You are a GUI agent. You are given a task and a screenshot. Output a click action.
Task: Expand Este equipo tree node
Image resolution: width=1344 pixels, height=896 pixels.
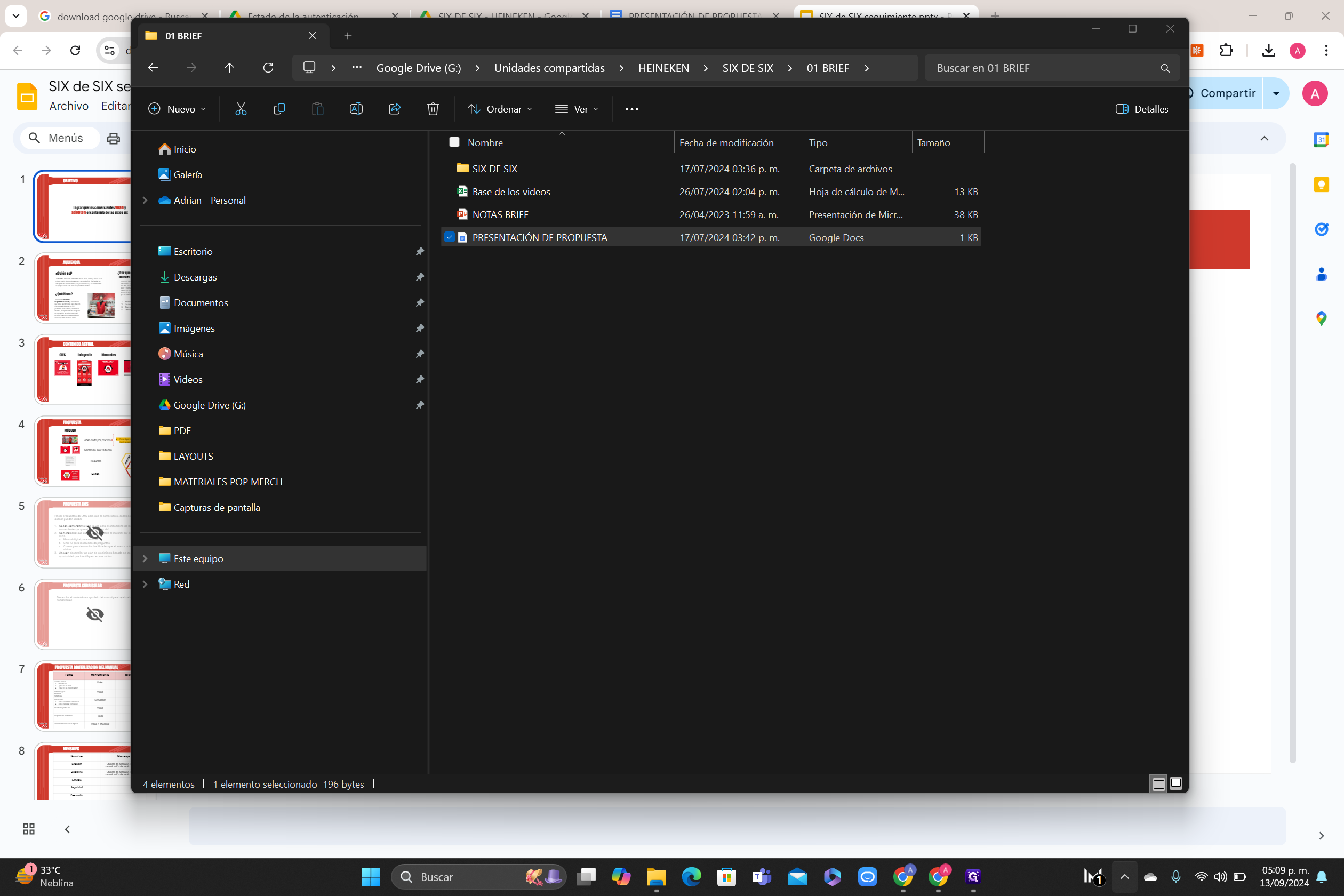[145, 558]
